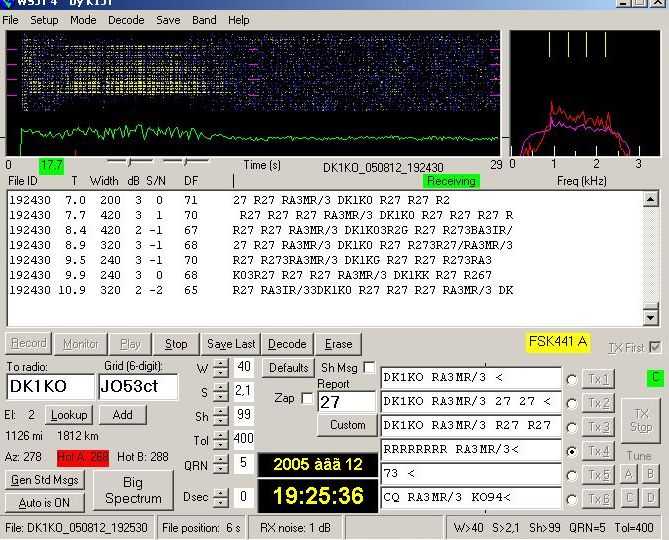Click the Stop button

point(176,344)
